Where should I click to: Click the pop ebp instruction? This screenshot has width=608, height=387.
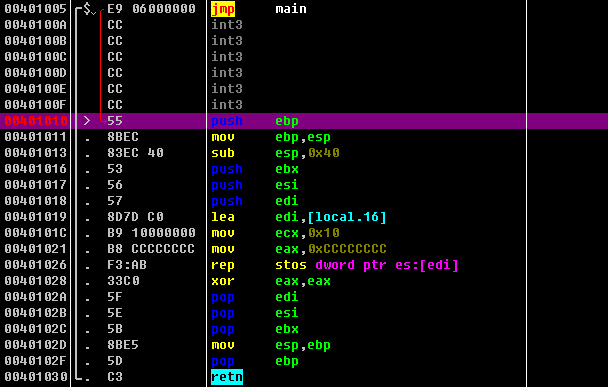pyautogui.click(x=255, y=361)
